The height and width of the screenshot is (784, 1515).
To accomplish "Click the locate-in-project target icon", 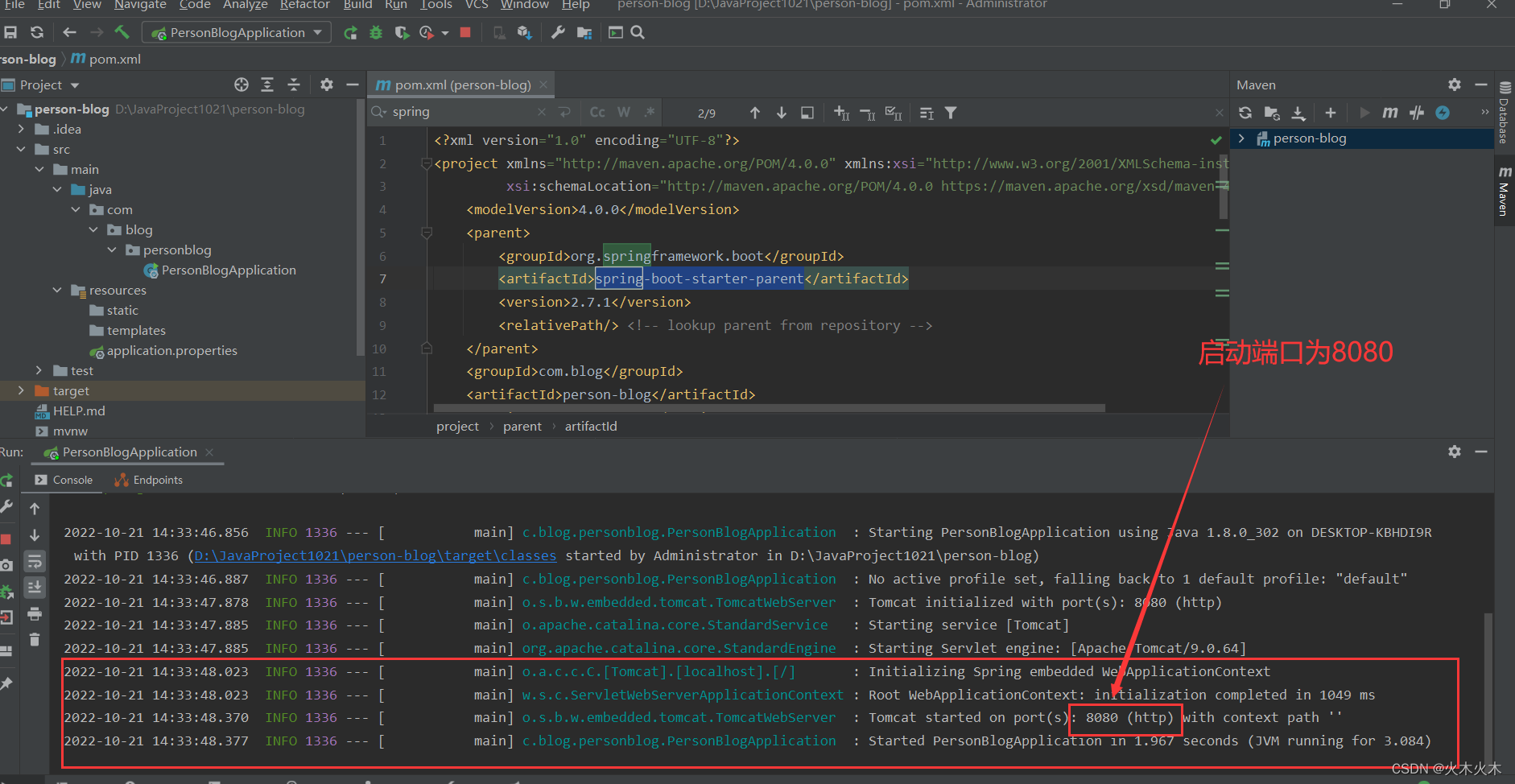I will [241, 85].
